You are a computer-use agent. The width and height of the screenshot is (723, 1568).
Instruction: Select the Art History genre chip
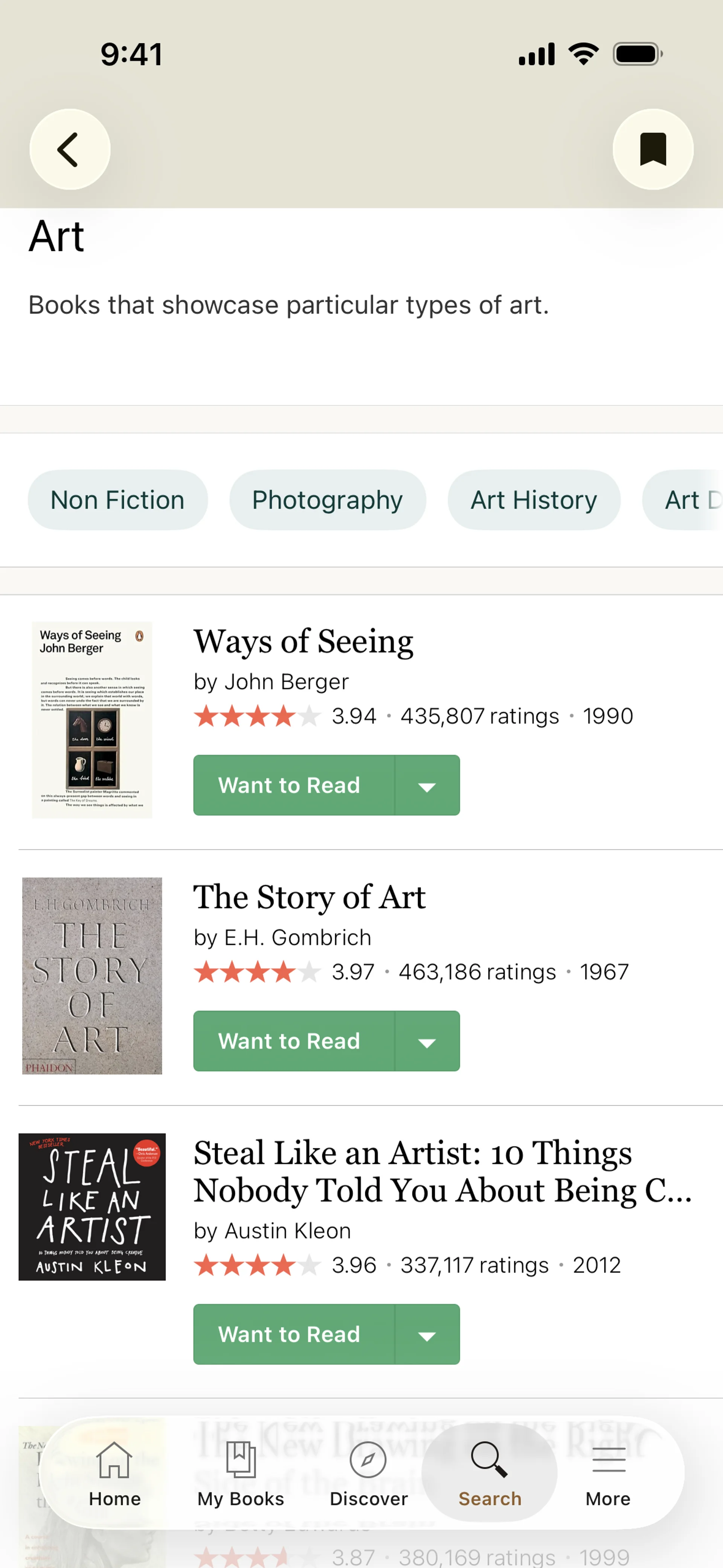click(x=534, y=500)
